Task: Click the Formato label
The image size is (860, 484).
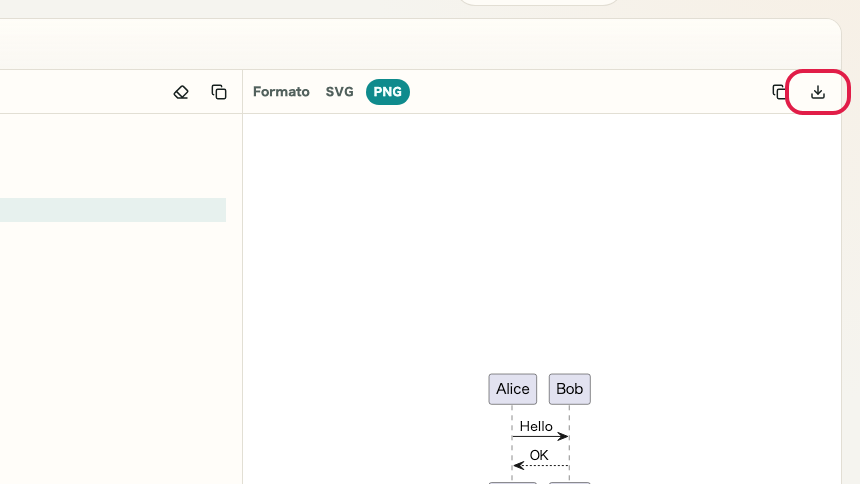Action: pos(281,92)
